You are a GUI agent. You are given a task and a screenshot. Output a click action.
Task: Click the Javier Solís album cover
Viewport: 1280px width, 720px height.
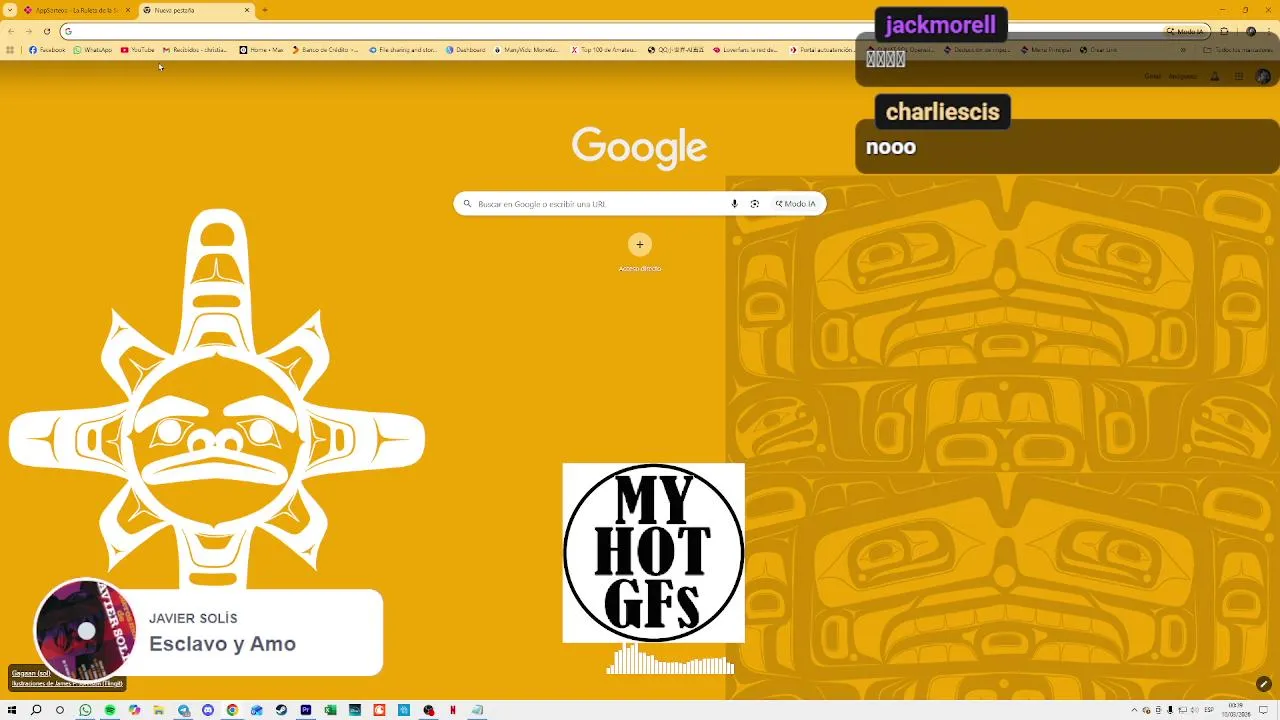coord(85,630)
